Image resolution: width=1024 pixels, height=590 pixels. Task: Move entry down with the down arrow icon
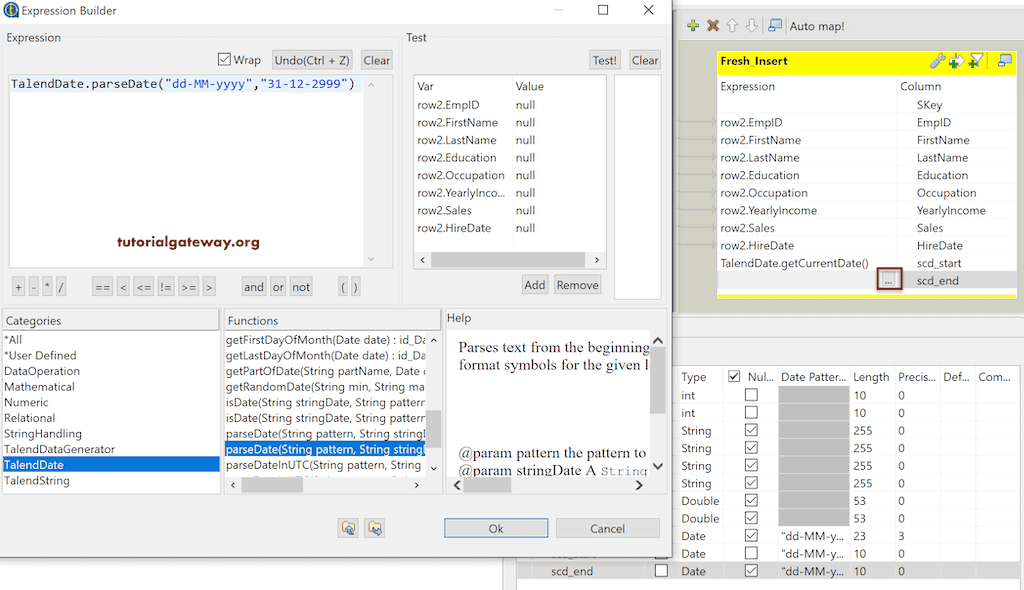click(750, 26)
